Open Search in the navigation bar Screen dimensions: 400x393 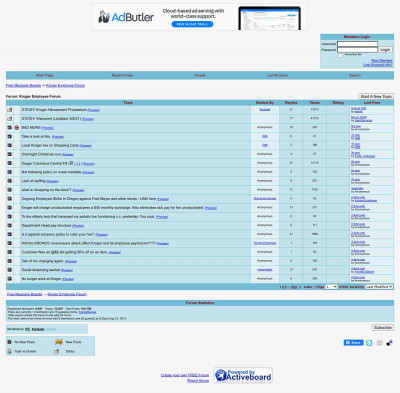[x=355, y=75]
